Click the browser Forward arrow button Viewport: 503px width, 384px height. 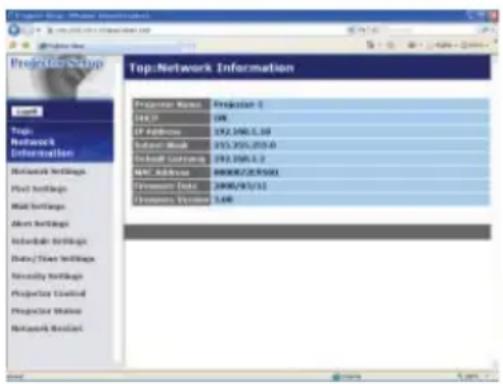point(28,30)
